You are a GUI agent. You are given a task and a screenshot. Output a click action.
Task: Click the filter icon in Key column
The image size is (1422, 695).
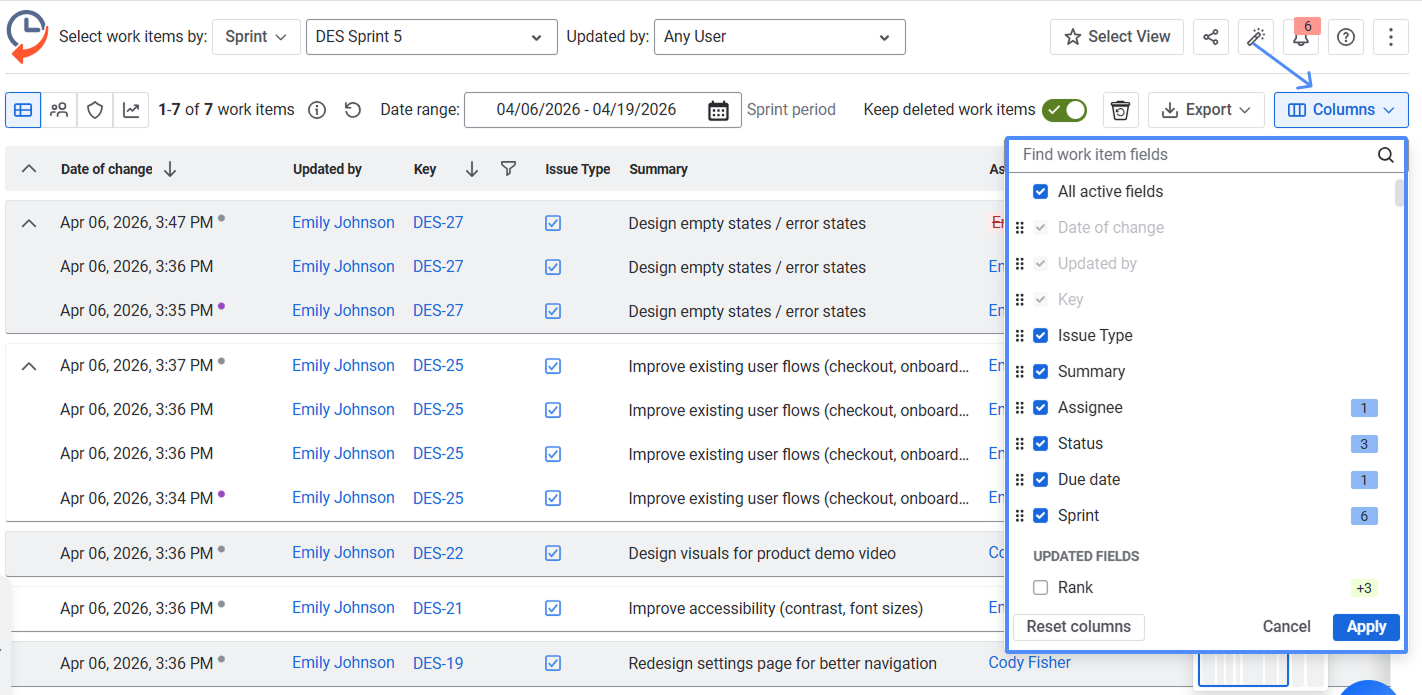point(508,169)
